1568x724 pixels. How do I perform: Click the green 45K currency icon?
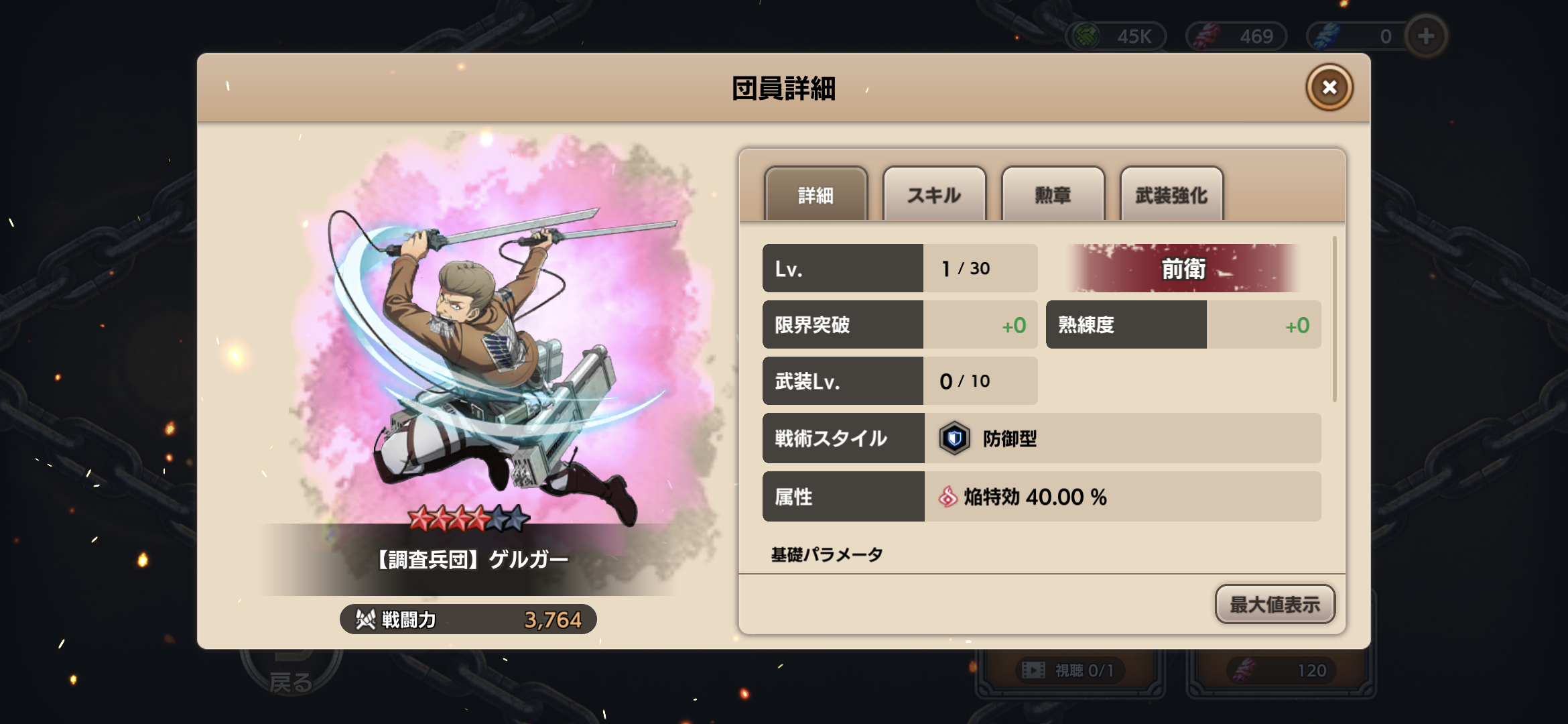tap(1086, 36)
